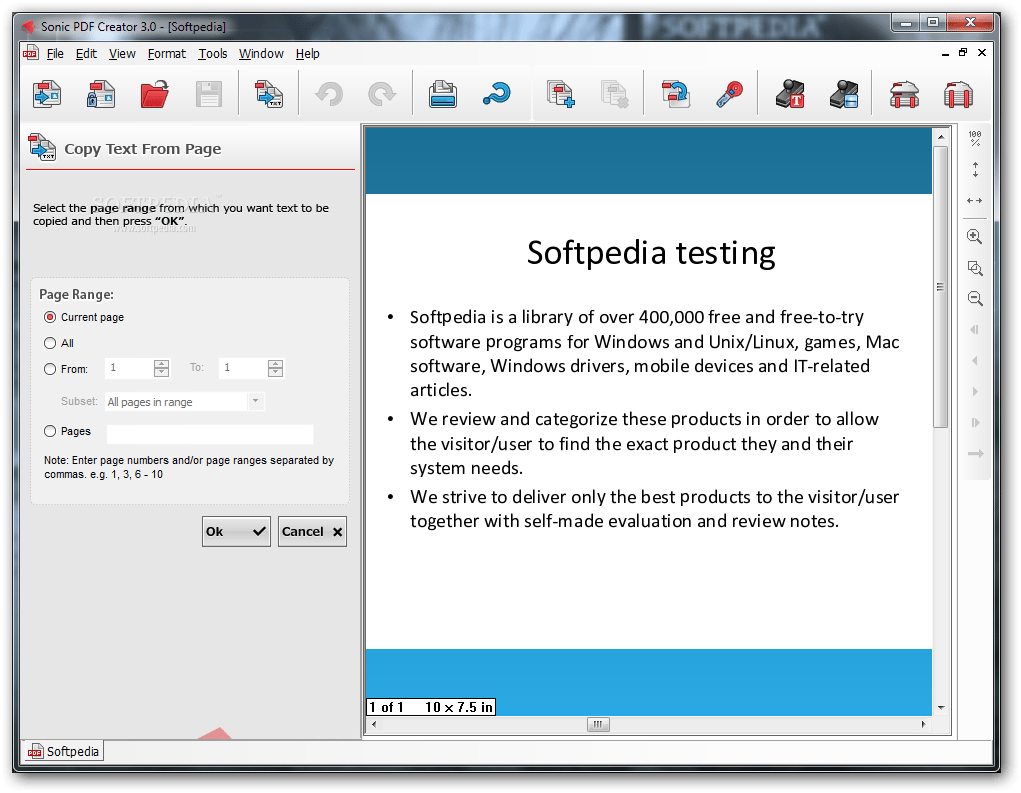Open a file with the red folder icon

(x=155, y=95)
